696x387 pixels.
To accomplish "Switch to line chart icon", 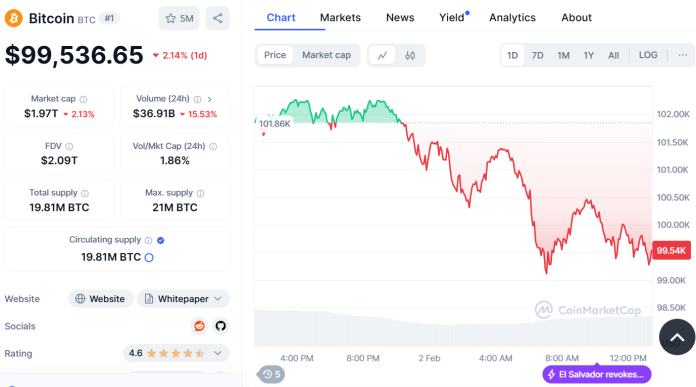I will pyautogui.click(x=382, y=55).
